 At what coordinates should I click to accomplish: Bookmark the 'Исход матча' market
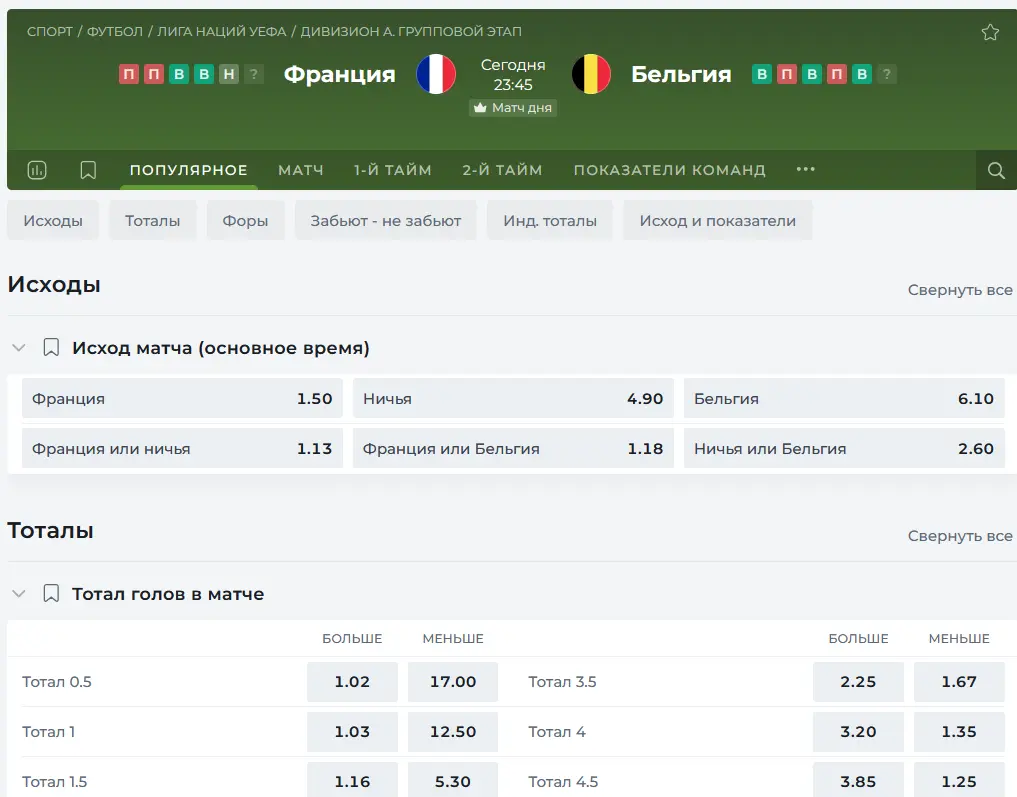tap(51, 348)
